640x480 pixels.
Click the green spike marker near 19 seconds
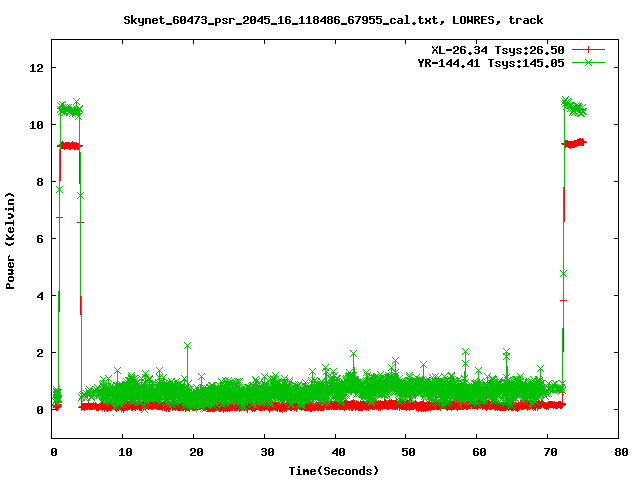(187, 346)
